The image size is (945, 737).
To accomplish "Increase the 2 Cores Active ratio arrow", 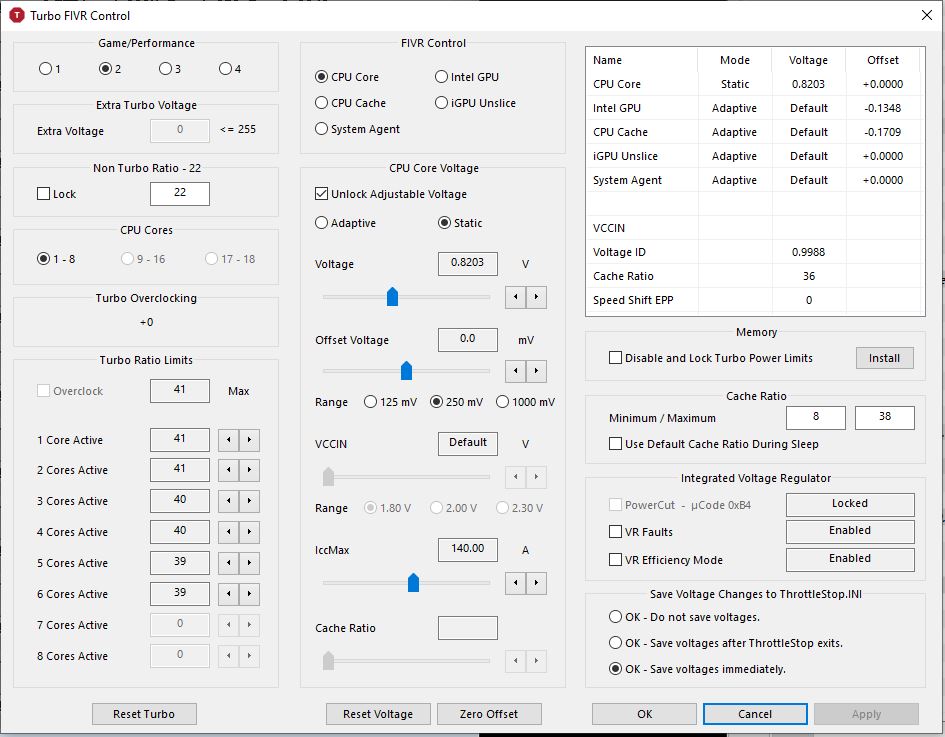I will tap(250, 470).
